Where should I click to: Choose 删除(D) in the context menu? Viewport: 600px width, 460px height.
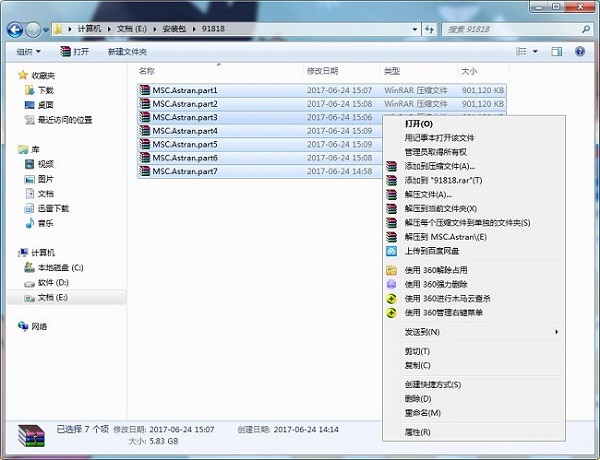(x=474, y=398)
